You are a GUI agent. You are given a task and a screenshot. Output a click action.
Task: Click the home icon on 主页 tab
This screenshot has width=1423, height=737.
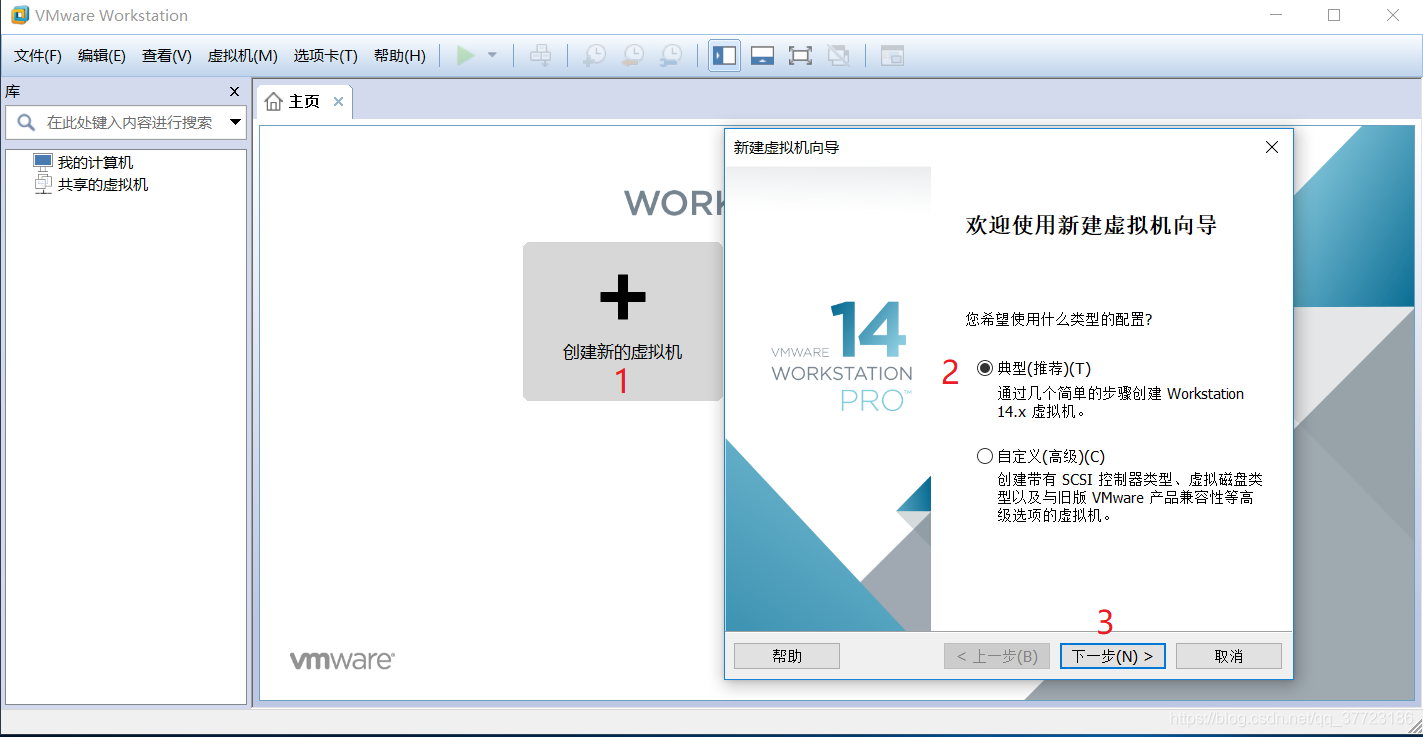coord(274,102)
